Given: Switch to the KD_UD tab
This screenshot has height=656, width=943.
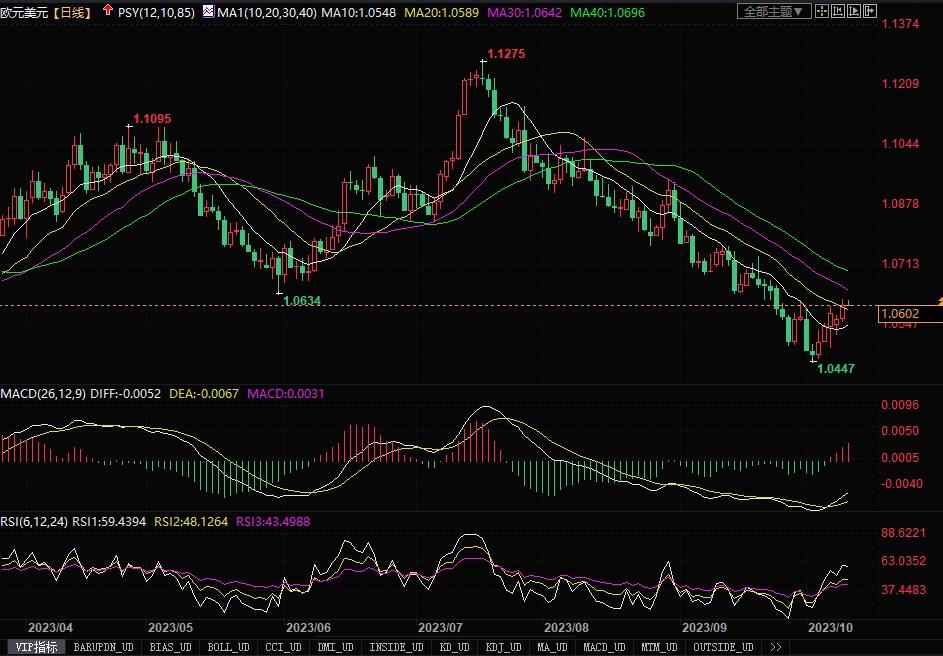Looking at the screenshot, I should (454, 647).
